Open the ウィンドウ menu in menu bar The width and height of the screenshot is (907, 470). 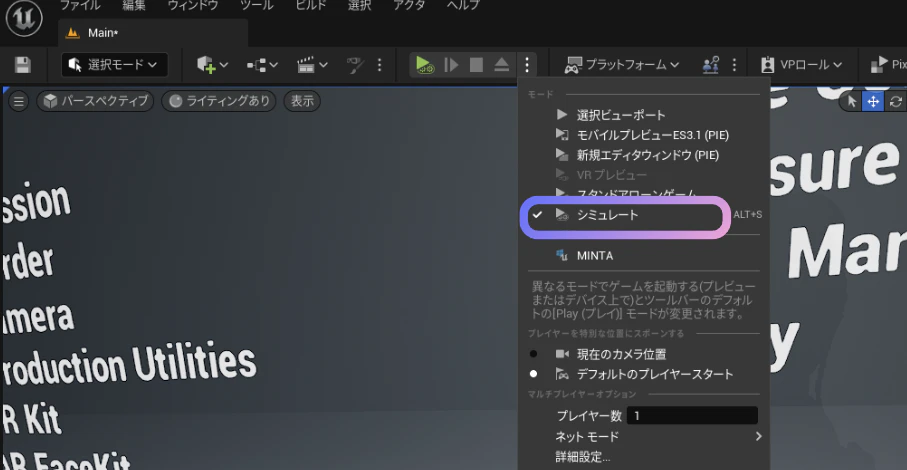point(193,5)
